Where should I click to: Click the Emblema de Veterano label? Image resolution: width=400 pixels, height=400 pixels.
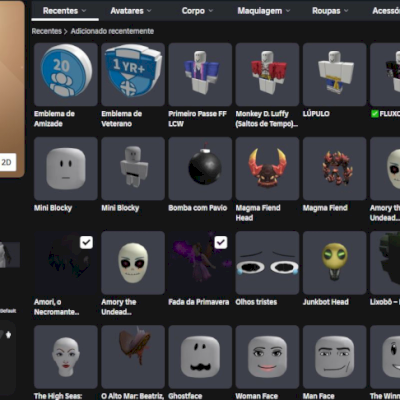[122, 119]
